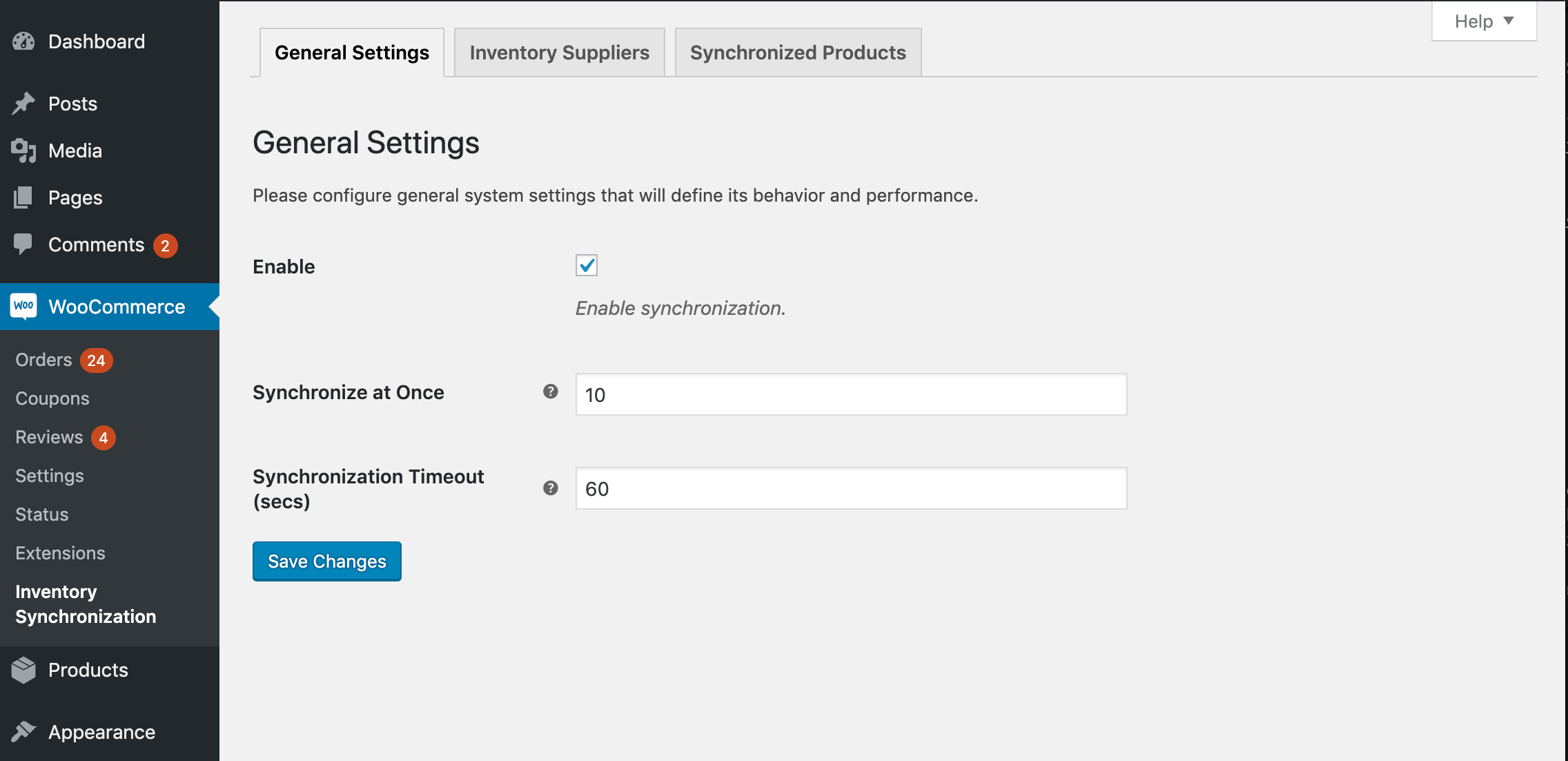
Task: Go to WooCommerce Coupons page
Action: [52, 398]
